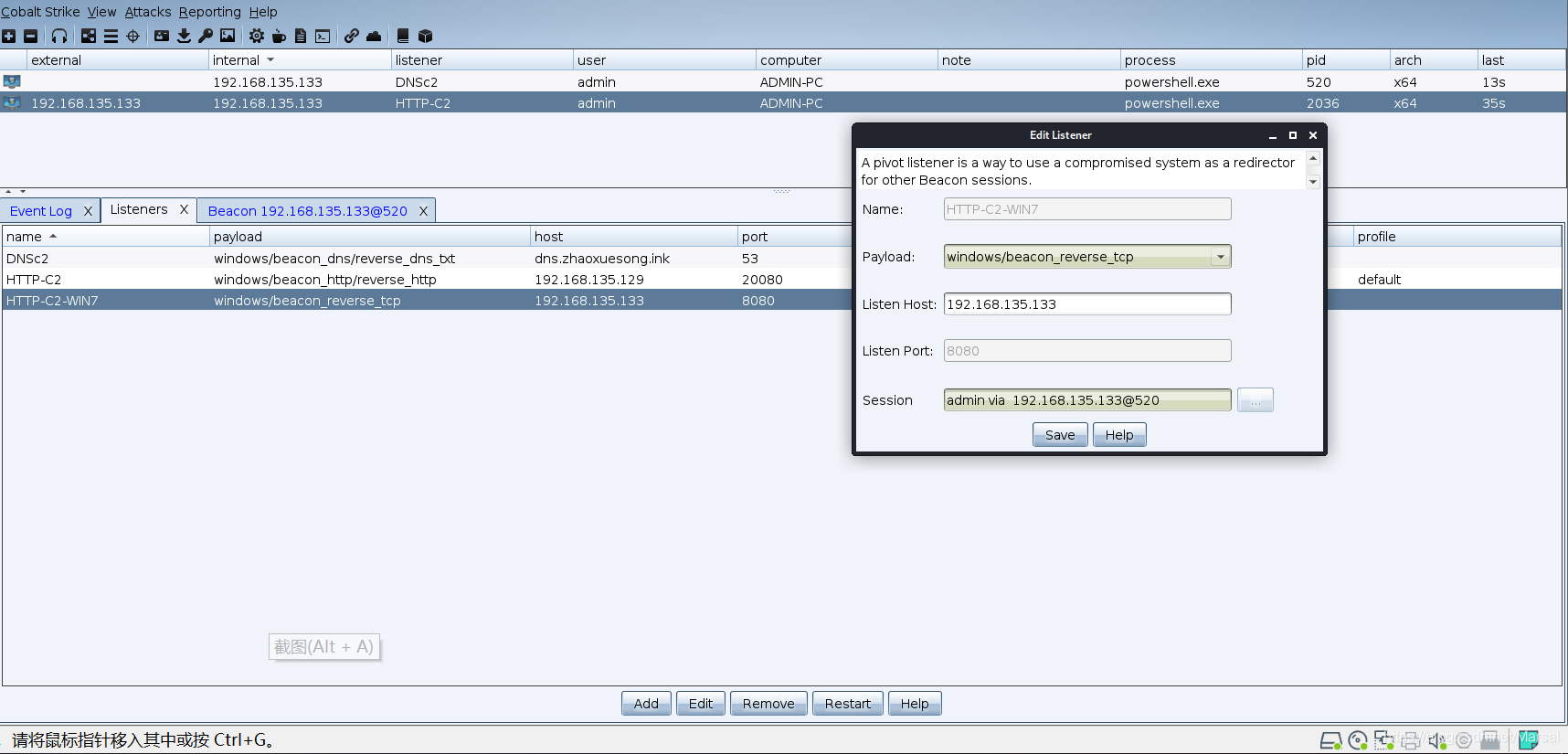Click the scripted web delivery terminal icon
The width and height of the screenshot is (1568, 754).
[323, 36]
